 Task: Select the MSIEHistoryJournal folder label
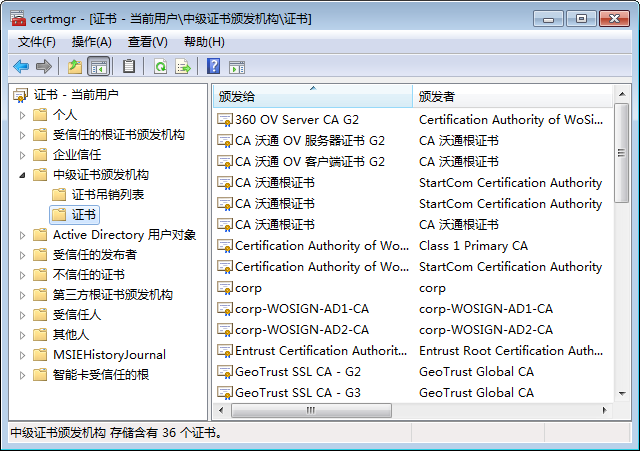109,355
